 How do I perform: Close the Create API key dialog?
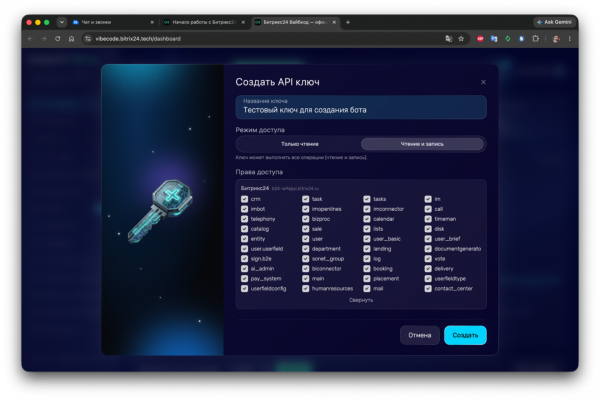[x=483, y=82]
